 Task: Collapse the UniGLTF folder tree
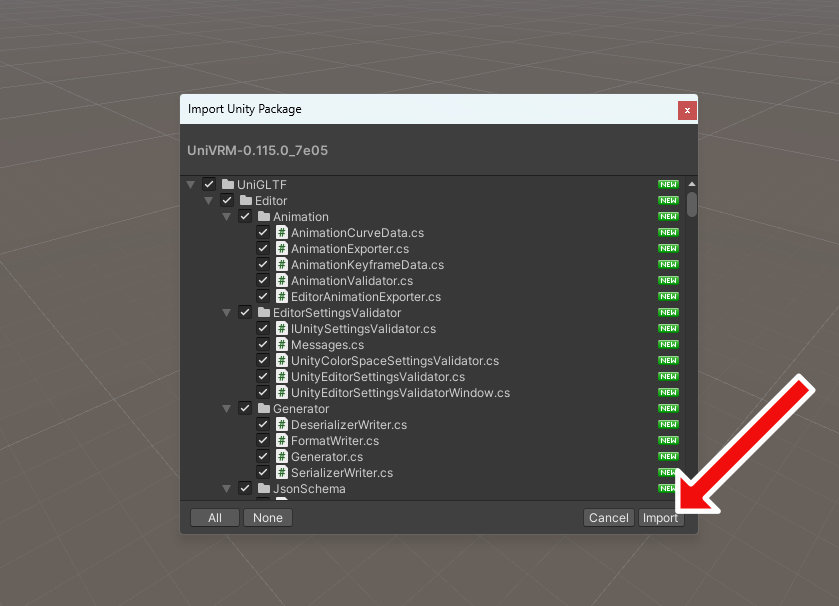190,185
